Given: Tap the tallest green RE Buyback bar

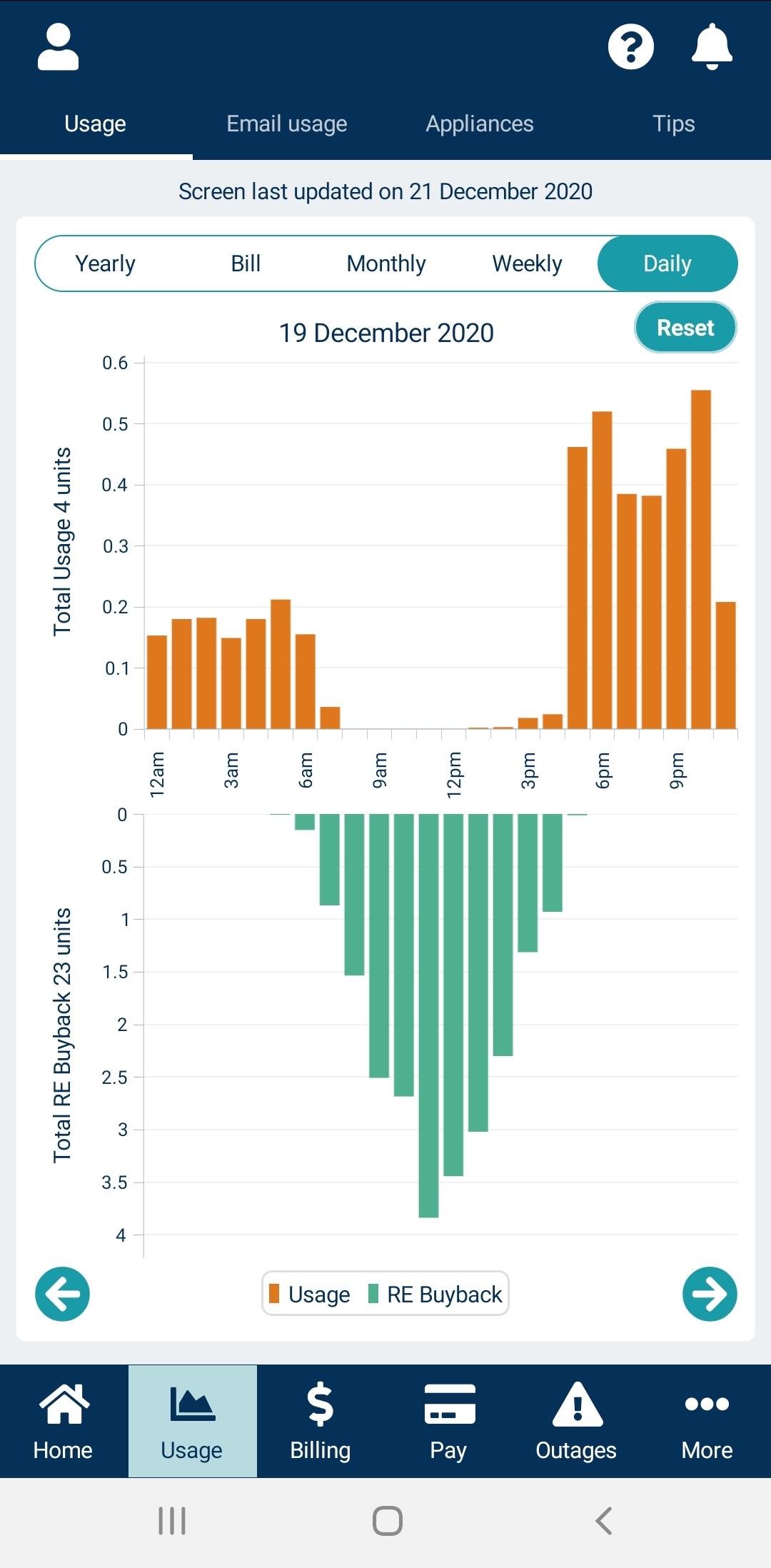Looking at the screenshot, I should coord(428,1014).
